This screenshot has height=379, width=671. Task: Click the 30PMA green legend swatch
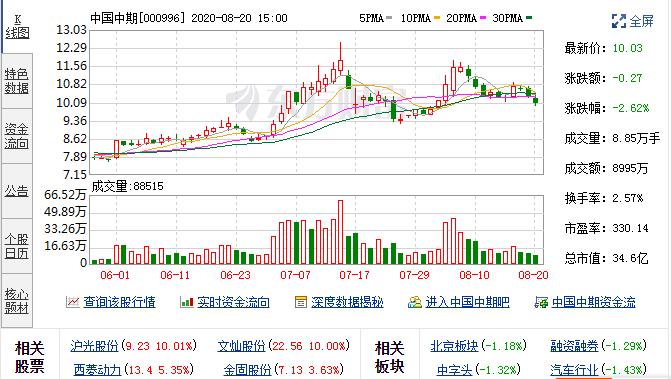529,18
